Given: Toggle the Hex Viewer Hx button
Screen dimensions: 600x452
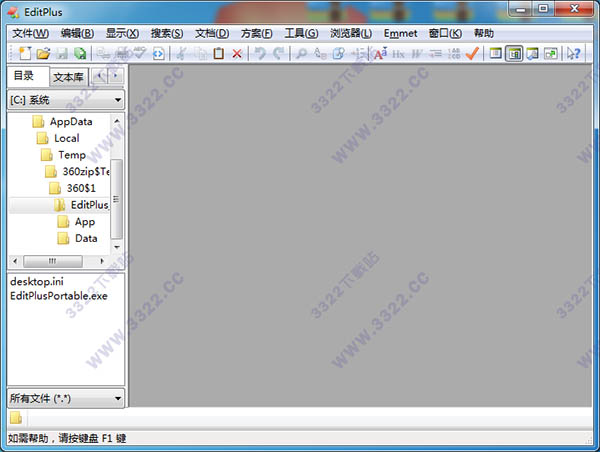Looking at the screenshot, I should (x=398, y=53).
